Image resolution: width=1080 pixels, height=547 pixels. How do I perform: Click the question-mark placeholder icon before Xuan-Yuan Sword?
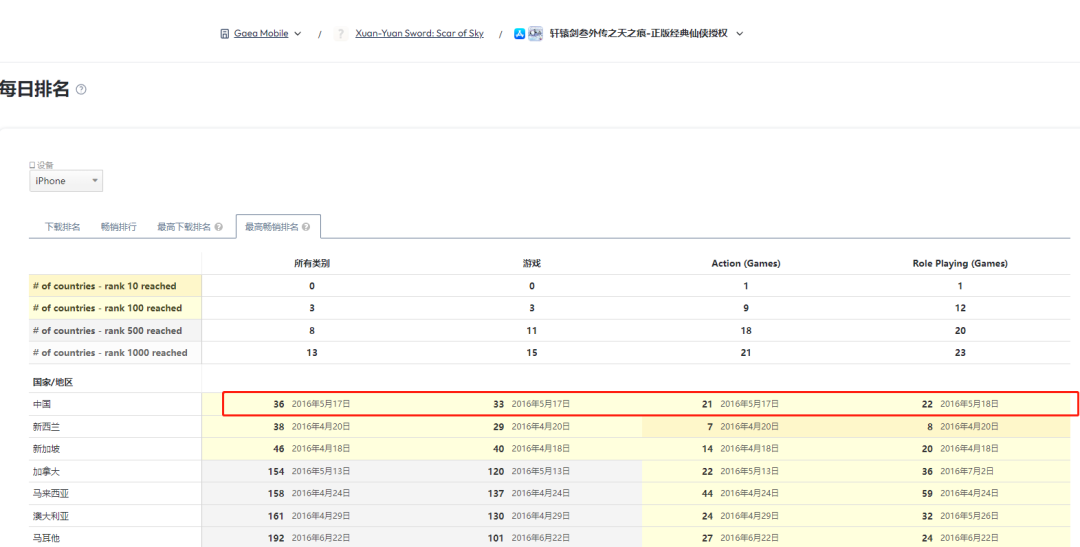point(341,34)
